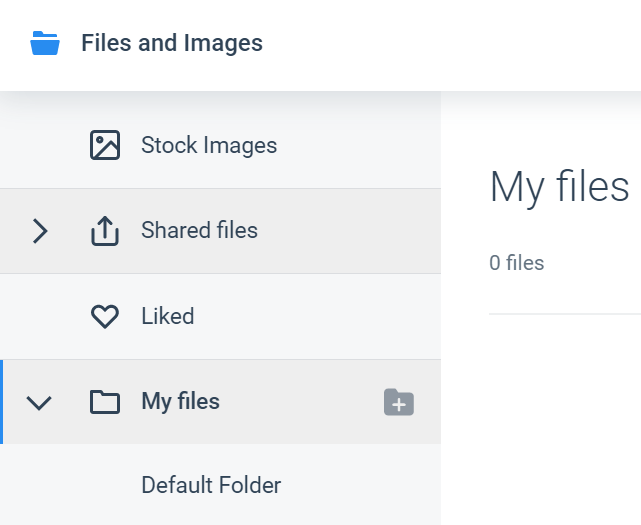Click the Liked heart icon
Viewport: 641px width, 525px height.
tap(105, 316)
